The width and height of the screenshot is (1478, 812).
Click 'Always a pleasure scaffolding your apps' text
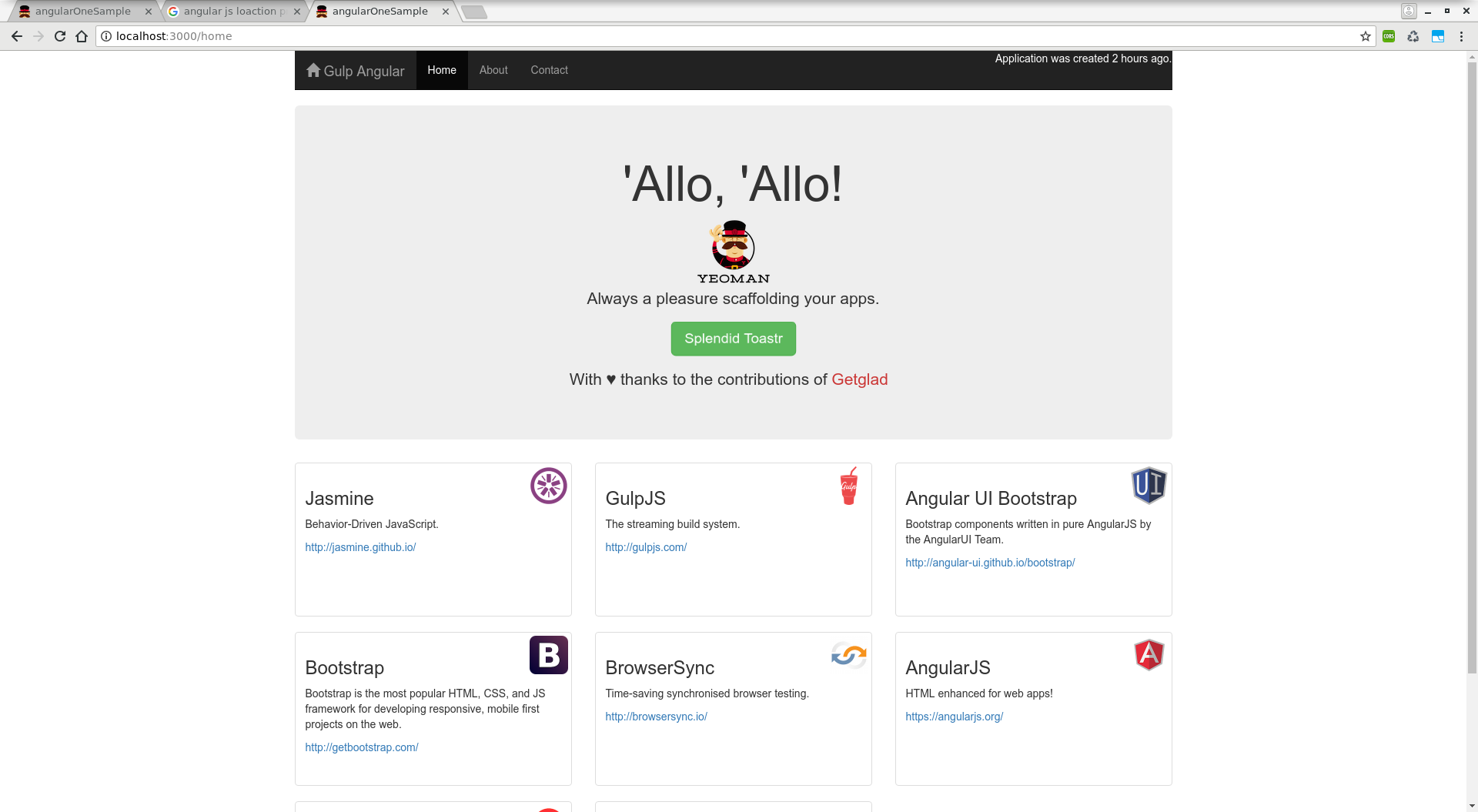point(733,299)
